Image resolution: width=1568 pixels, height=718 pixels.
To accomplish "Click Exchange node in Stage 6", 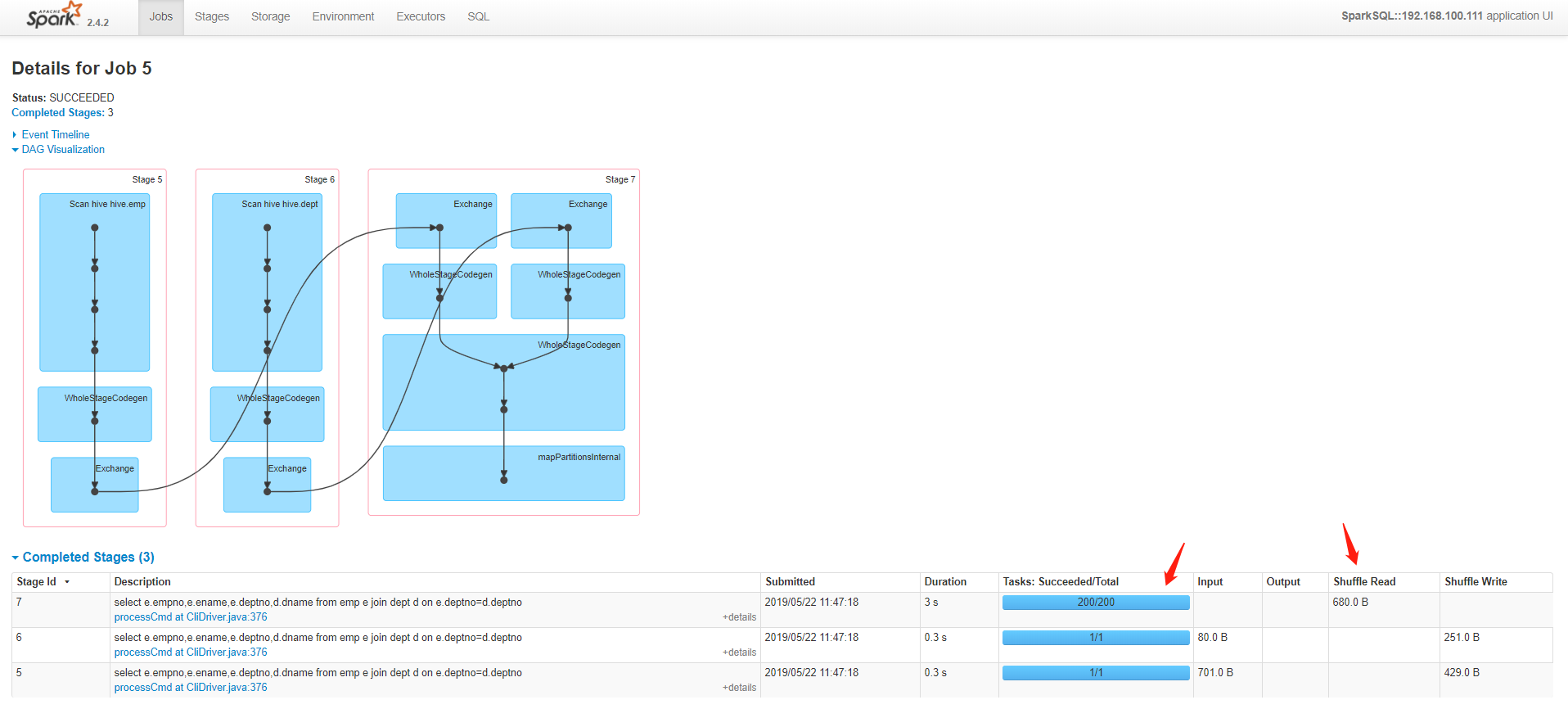I will click(267, 485).
